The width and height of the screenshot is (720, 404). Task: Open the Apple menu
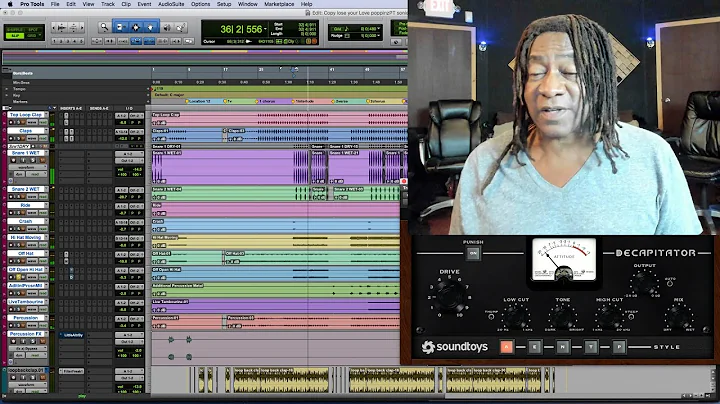(x=10, y=4)
